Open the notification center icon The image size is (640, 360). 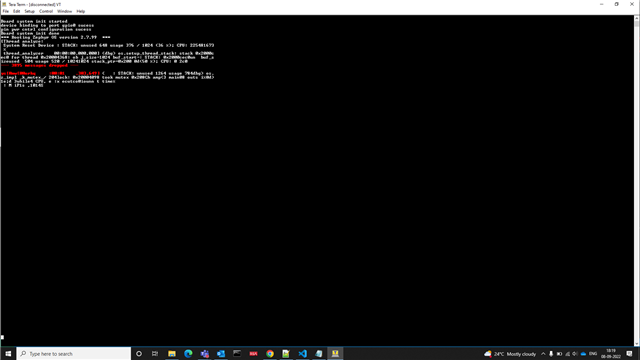[629, 354]
